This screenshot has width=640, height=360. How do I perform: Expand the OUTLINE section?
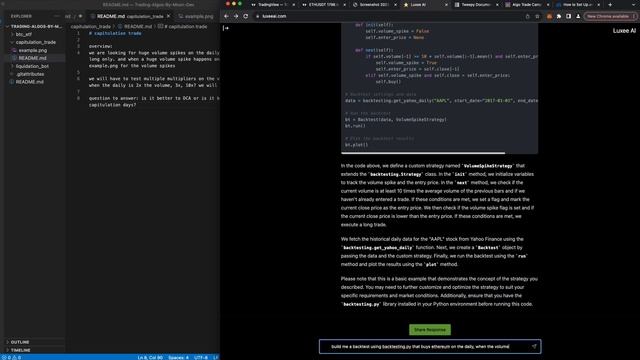pyautogui.click(x=20, y=342)
